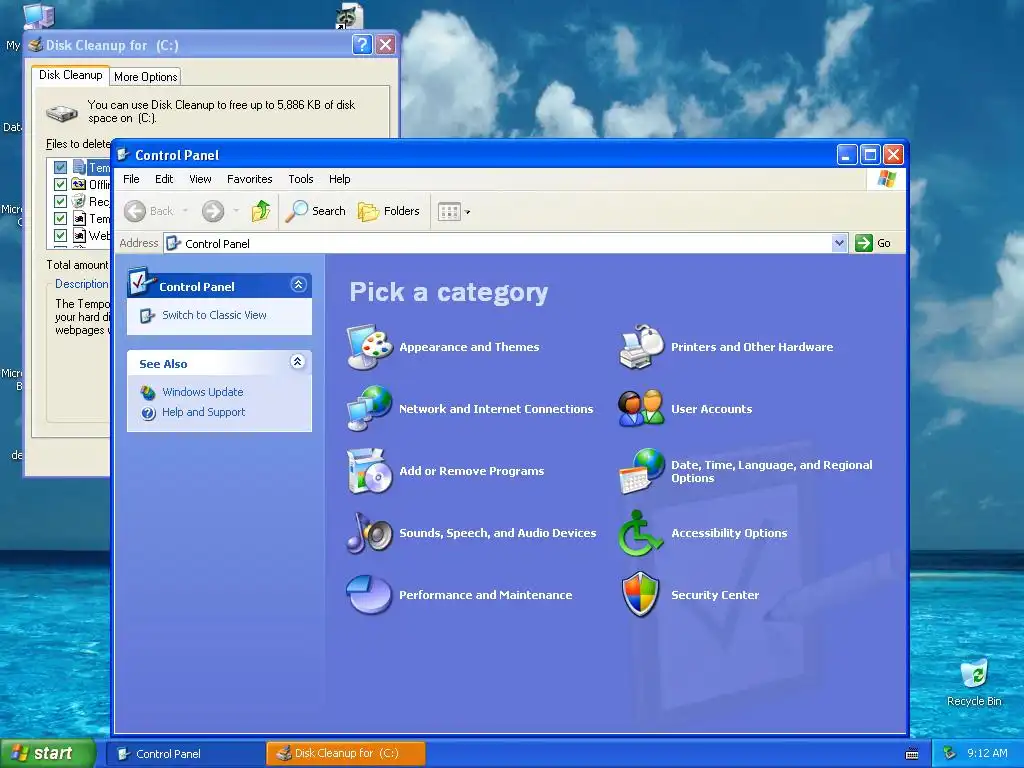This screenshot has height=768, width=1024.
Task: Click the User Accounts link text
Action: click(712, 409)
